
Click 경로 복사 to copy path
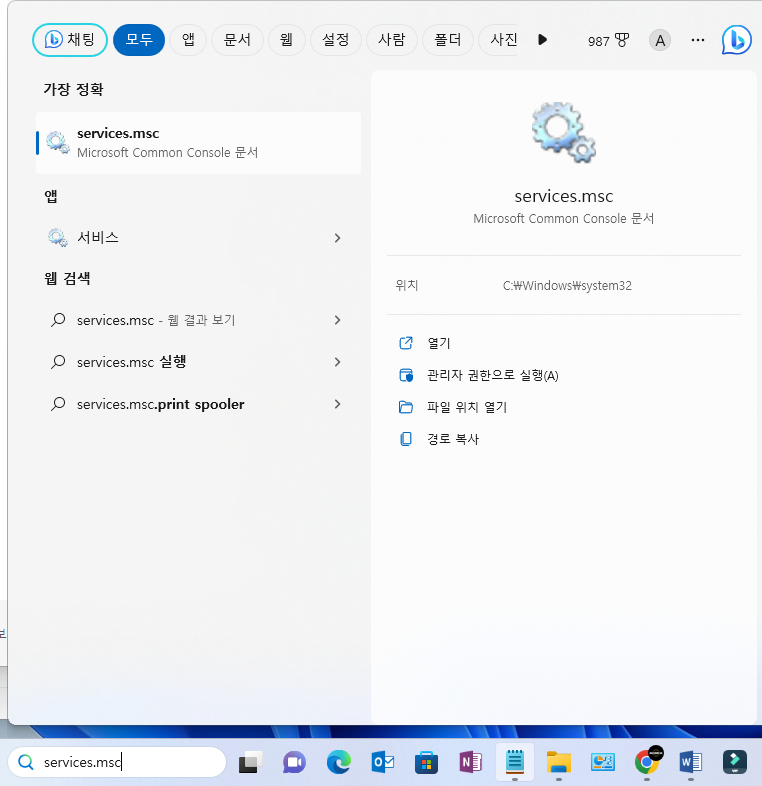coord(453,439)
